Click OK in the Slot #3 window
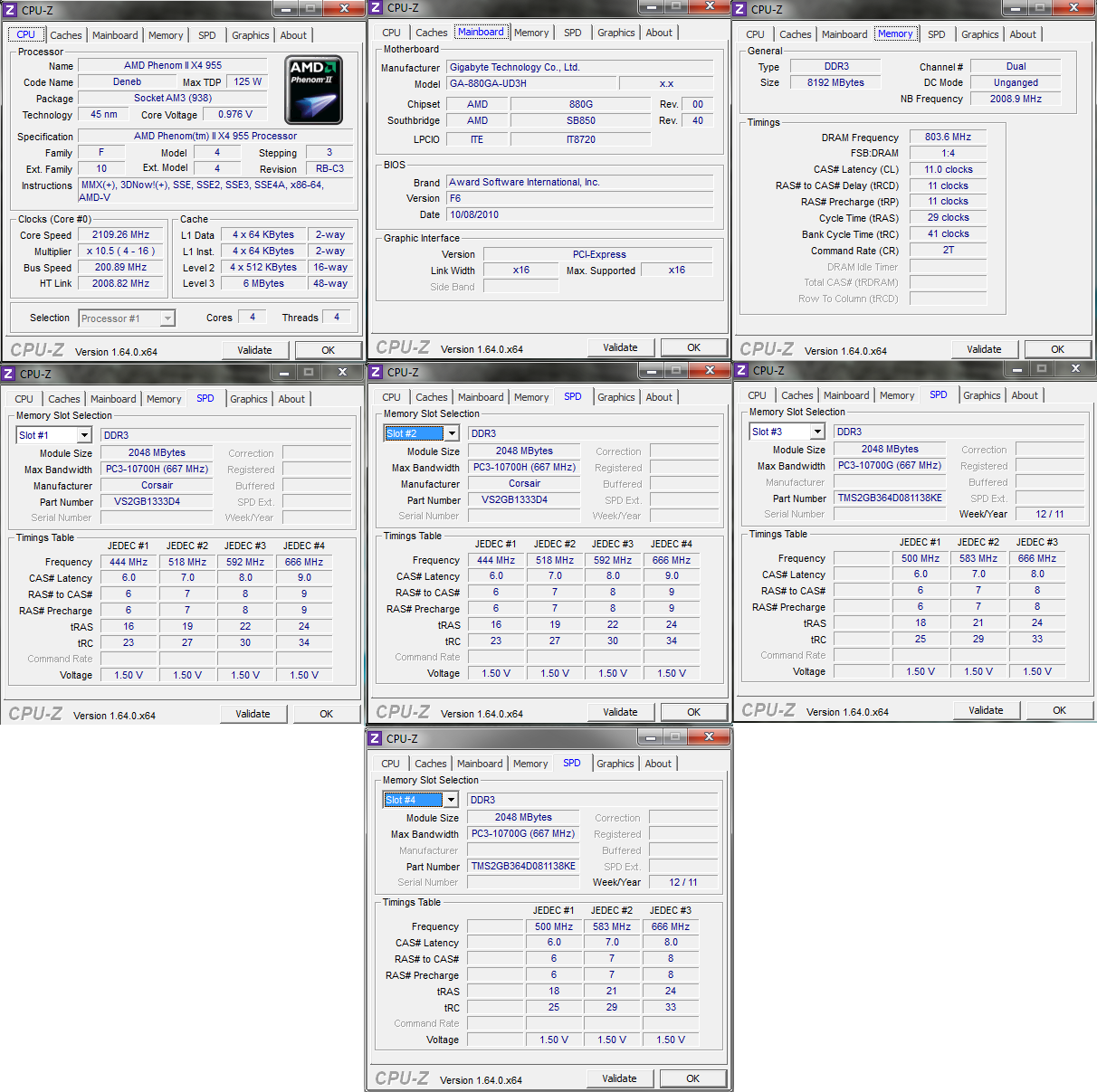The image size is (1097, 1092). (x=1060, y=710)
